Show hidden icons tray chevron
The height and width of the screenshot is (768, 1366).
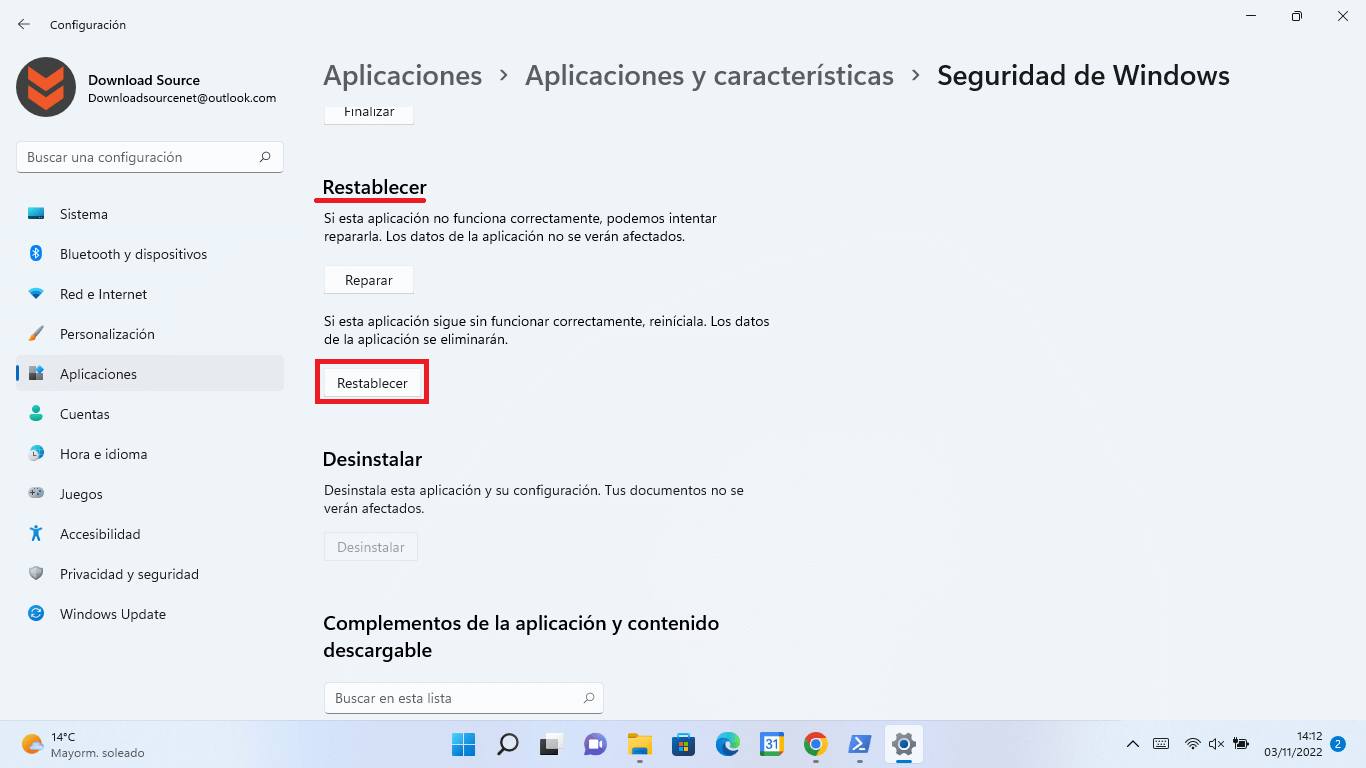[1133, 744]
